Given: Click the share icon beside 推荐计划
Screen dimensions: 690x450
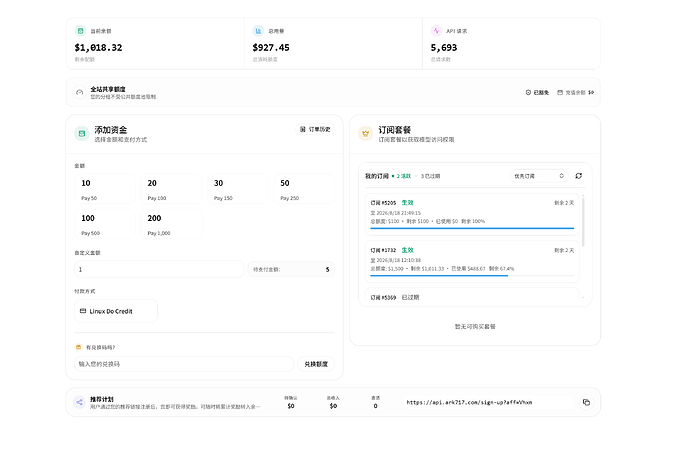Looking at the screenshot, I should click(79, 402).
